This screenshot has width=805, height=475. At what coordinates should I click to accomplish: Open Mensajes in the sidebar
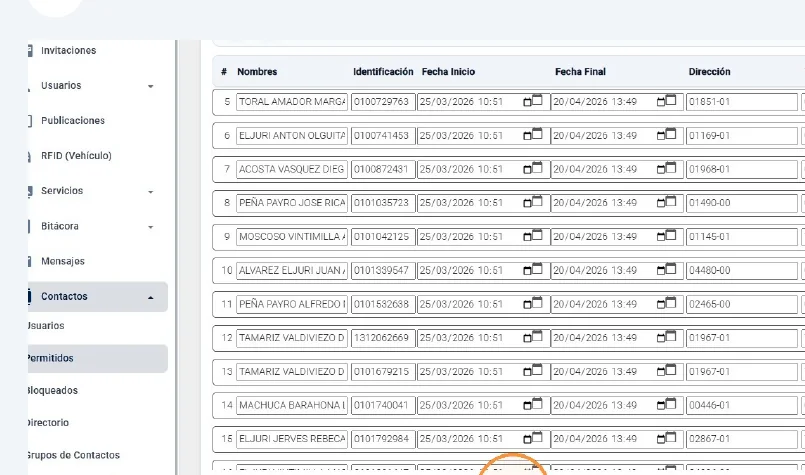point(63,261)
